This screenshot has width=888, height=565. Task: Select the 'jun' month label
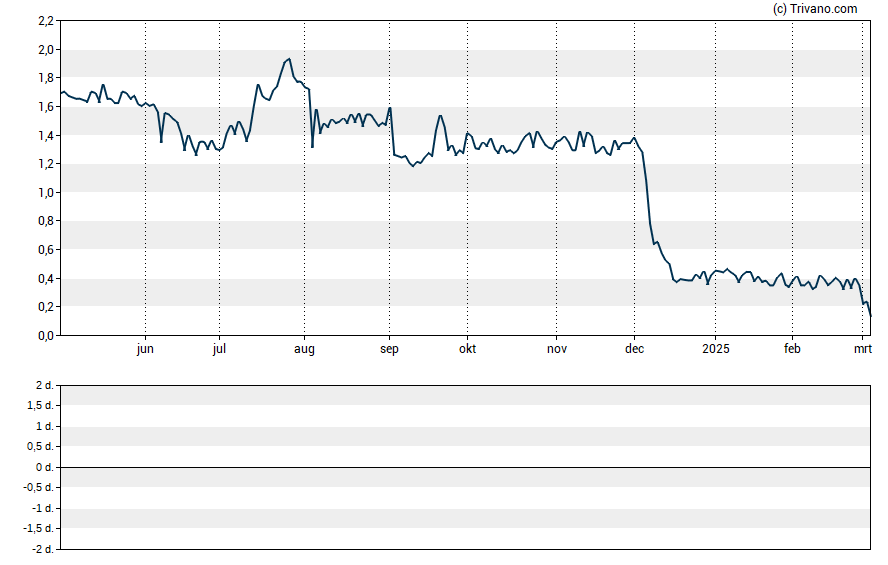point(145,349)
